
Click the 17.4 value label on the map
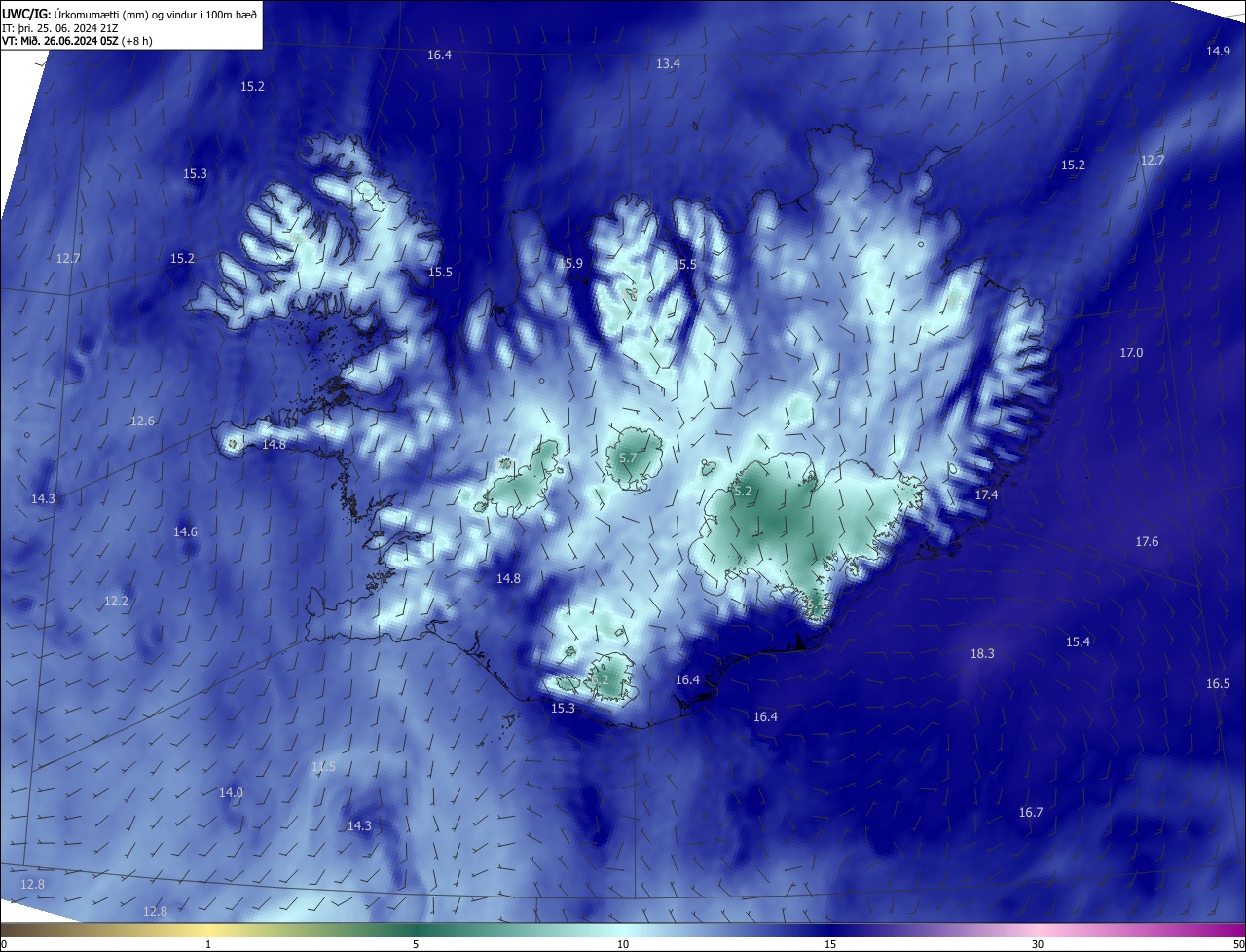(986, 494)
